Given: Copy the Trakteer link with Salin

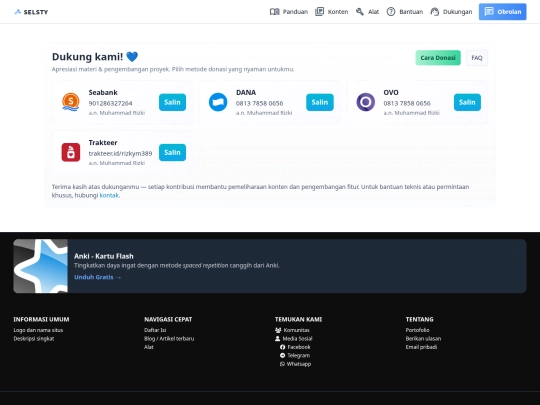Looking at the screenshot, I should [x=172, y=153].
